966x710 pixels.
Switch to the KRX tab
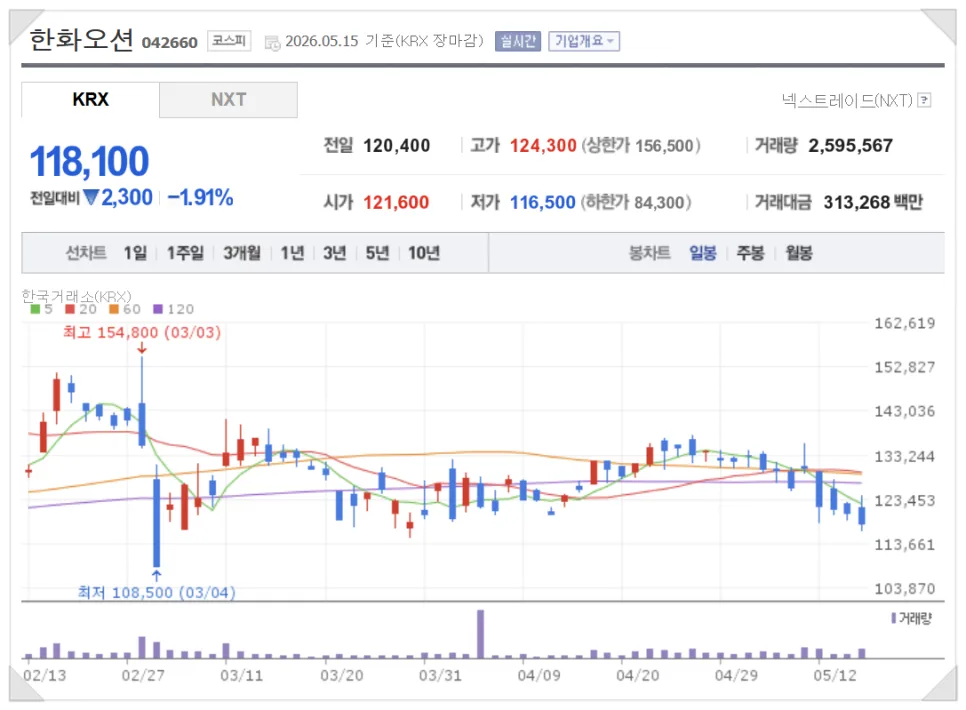pos(91,99)
